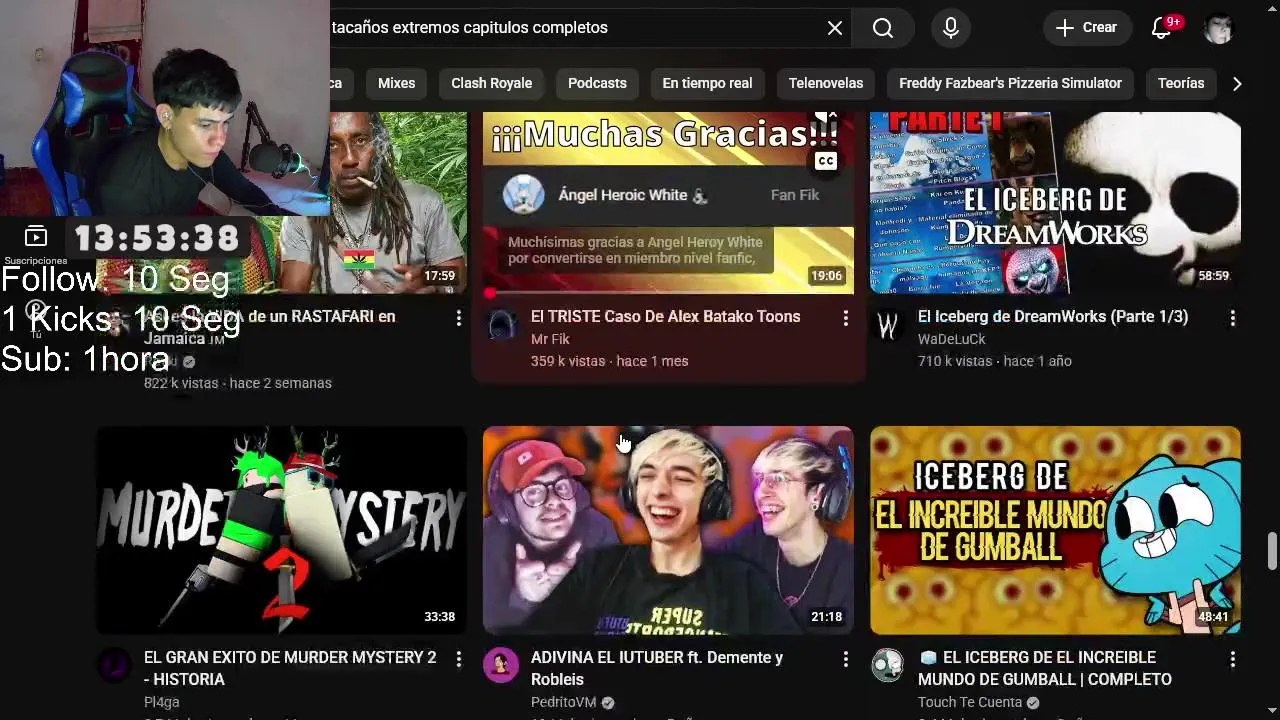This screenshot has width=1280, height=720.
Task: Start voice search with microphone icon
Action: point(951,28)
